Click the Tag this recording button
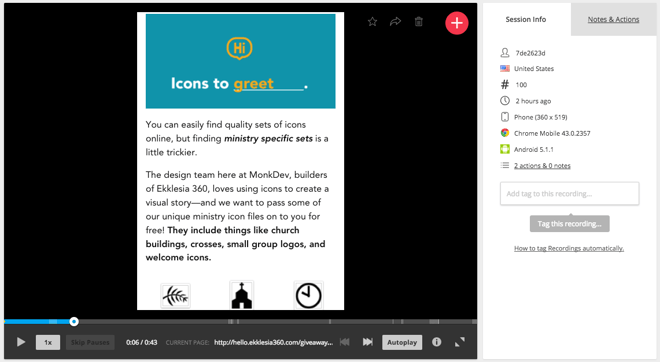660x362 pixels. click(570, 224)
